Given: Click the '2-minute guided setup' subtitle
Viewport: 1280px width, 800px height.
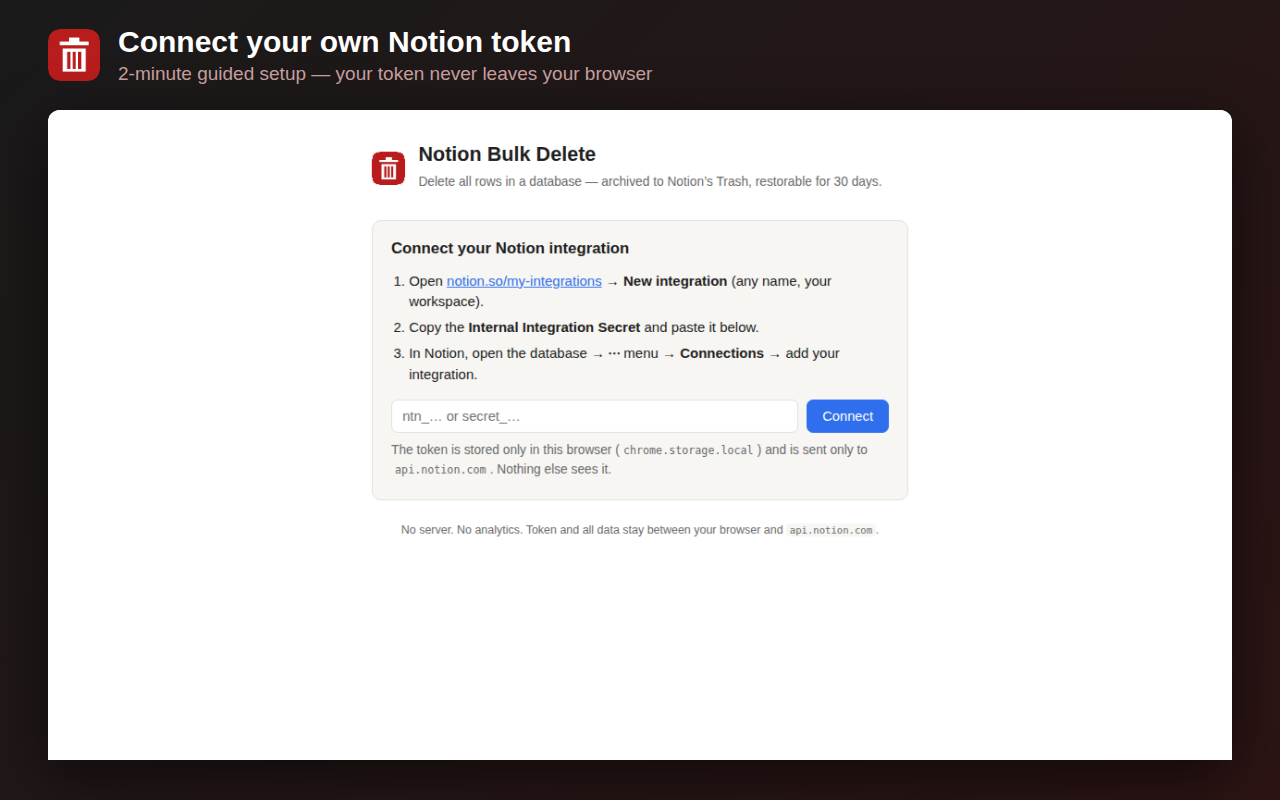Looking at the screenshot, I should point(385,74).
